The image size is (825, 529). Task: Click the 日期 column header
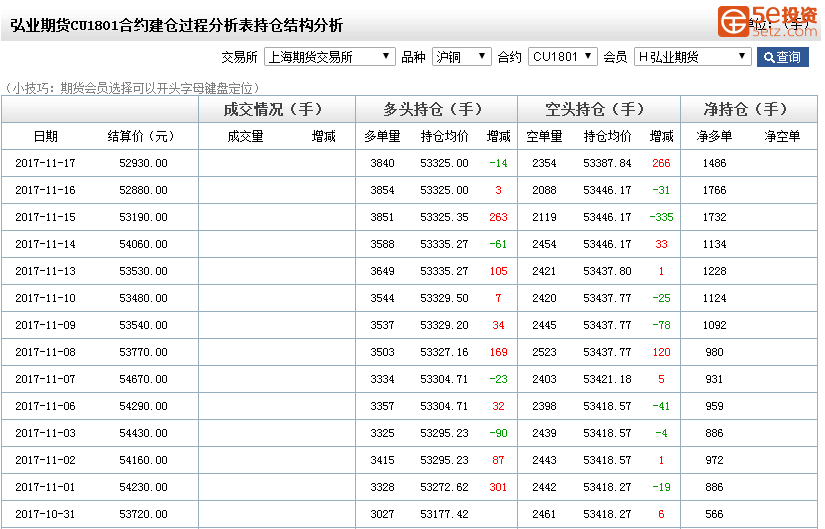coord(46,136)
